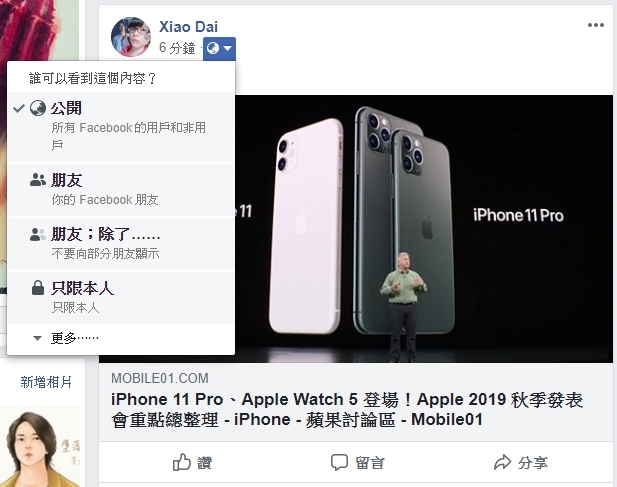Viewport: 617px width, 487px height.
Task: Select the 朋友；除了…… menu entry
Action: (x=121, y=244)
